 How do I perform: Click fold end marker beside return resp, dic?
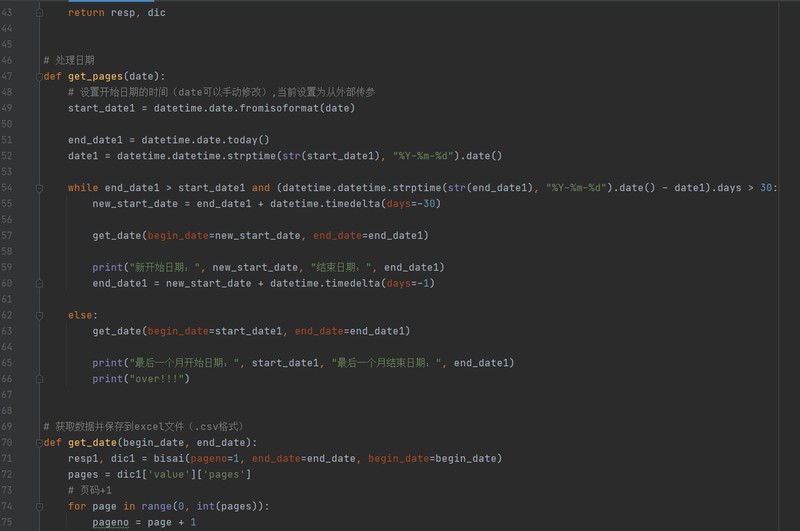click(39, 13)
